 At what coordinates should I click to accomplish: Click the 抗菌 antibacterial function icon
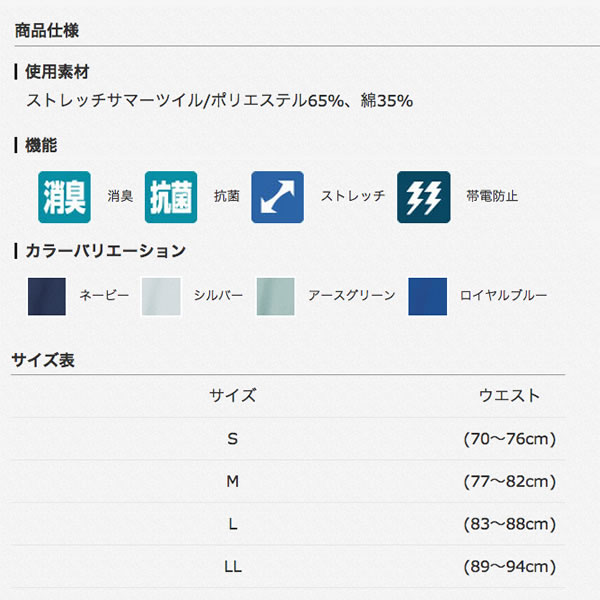pos(171,197)
